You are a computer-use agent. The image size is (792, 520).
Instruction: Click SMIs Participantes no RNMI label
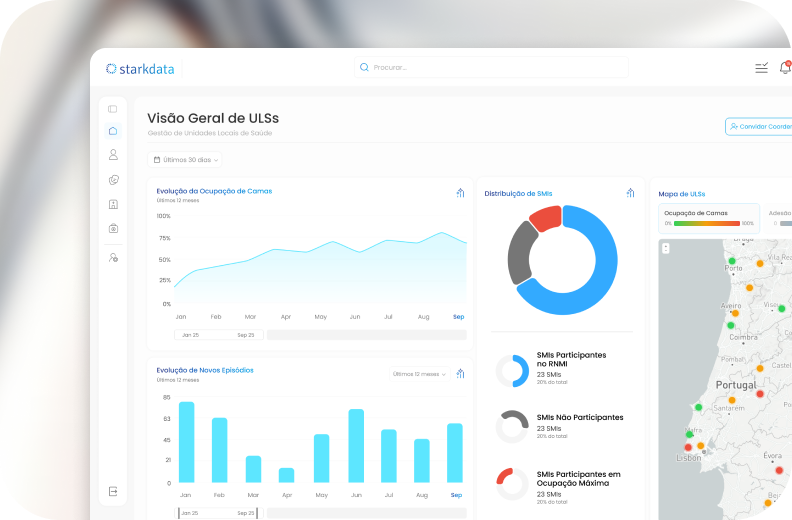point(571,359)
